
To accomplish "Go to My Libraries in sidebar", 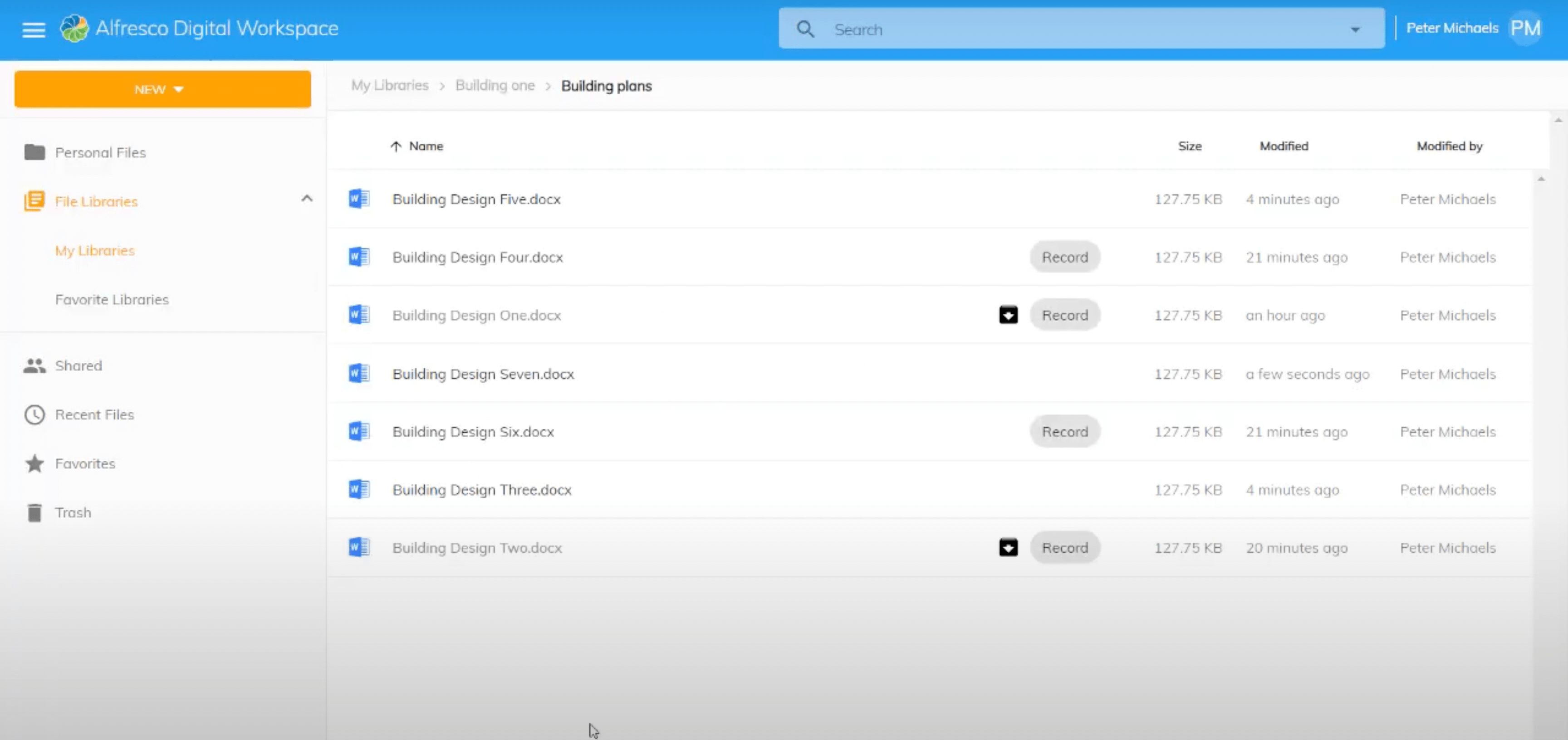I will [95, 251].
